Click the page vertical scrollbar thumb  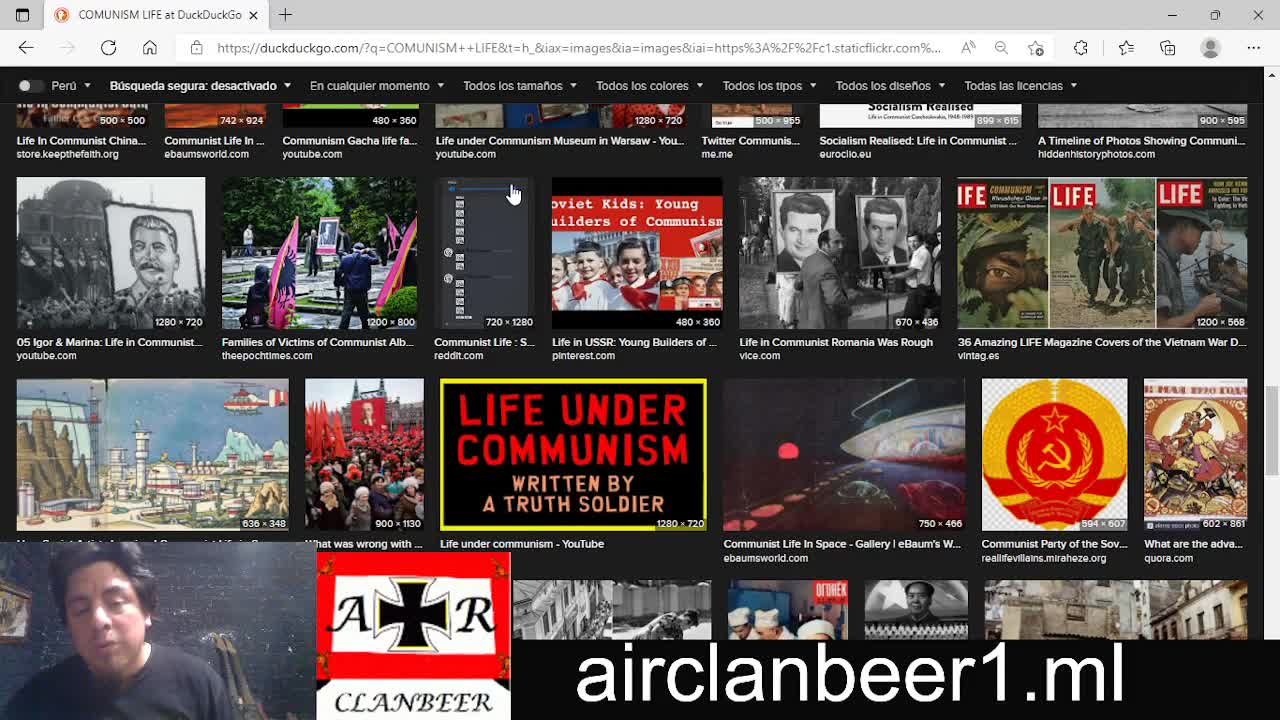[1272, 430]
